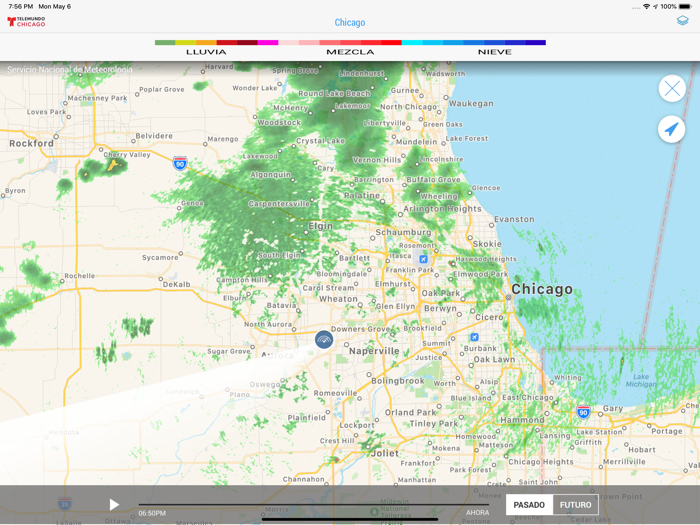This screenshot has height=525, width=700.
Task: Click the I-90 shield near Cherry Valley
Action: (x=180, y=163)
